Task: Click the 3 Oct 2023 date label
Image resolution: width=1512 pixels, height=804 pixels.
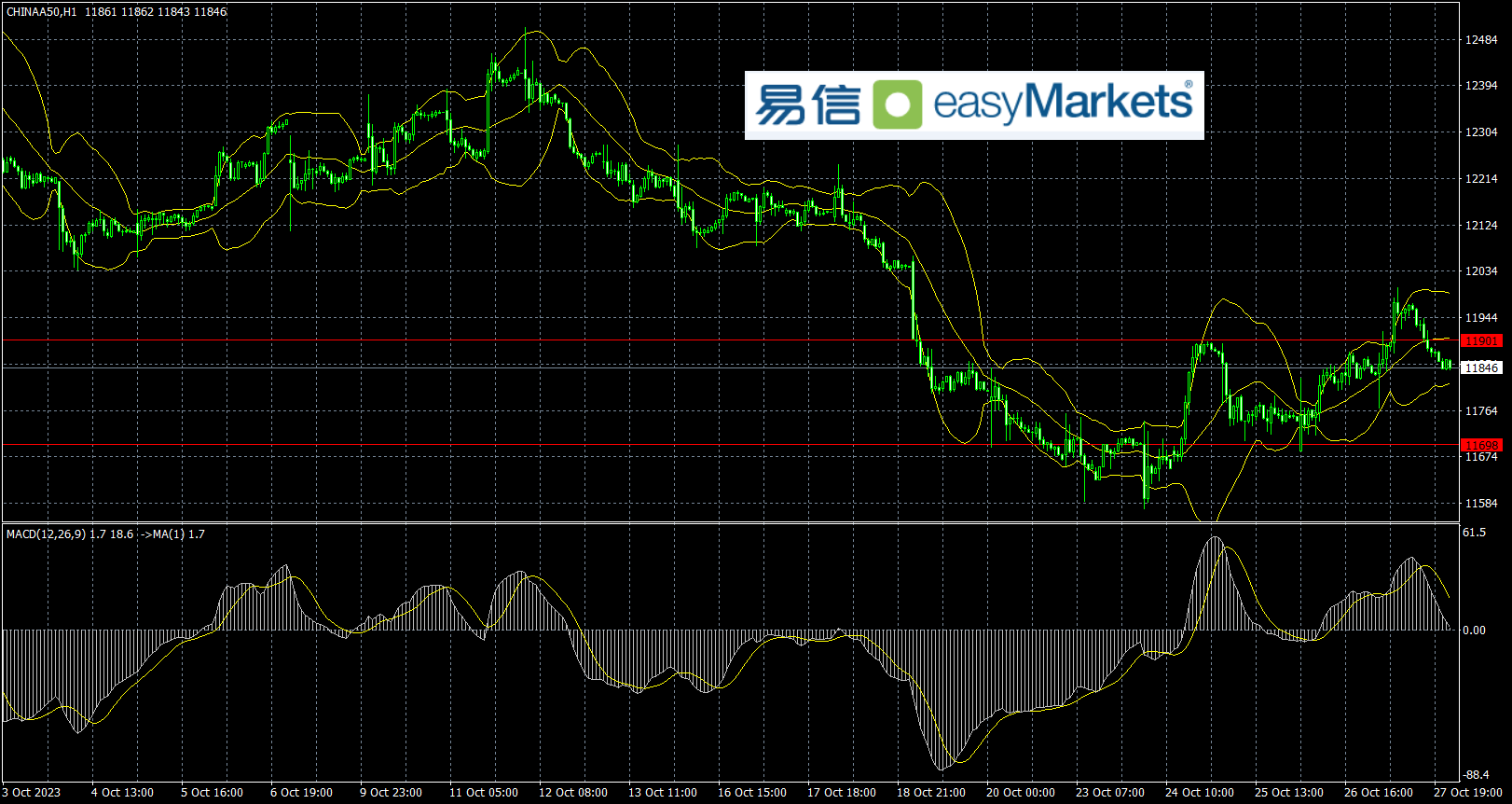Action: pyautogui.click(x=31, y=793)
